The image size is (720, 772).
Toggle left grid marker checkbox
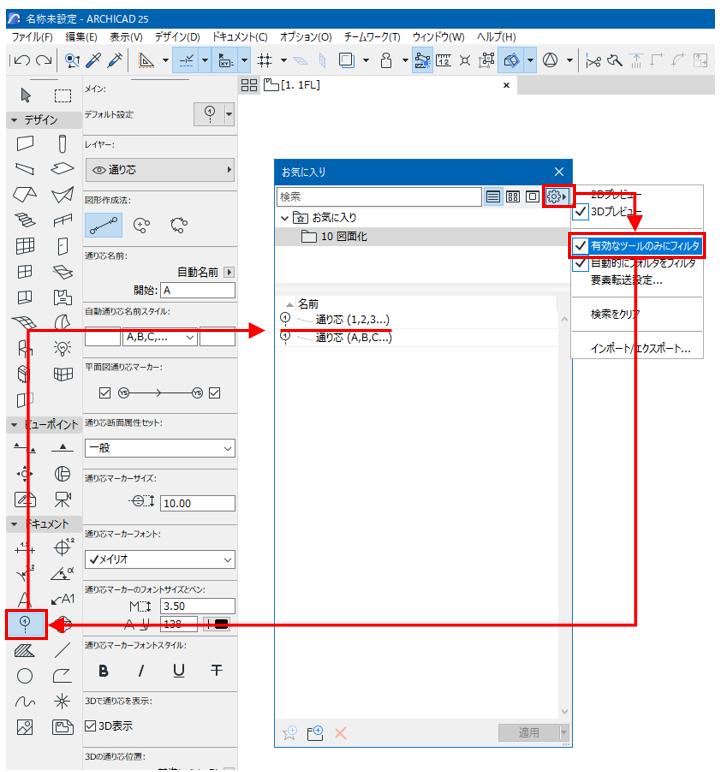click(104, 393)
